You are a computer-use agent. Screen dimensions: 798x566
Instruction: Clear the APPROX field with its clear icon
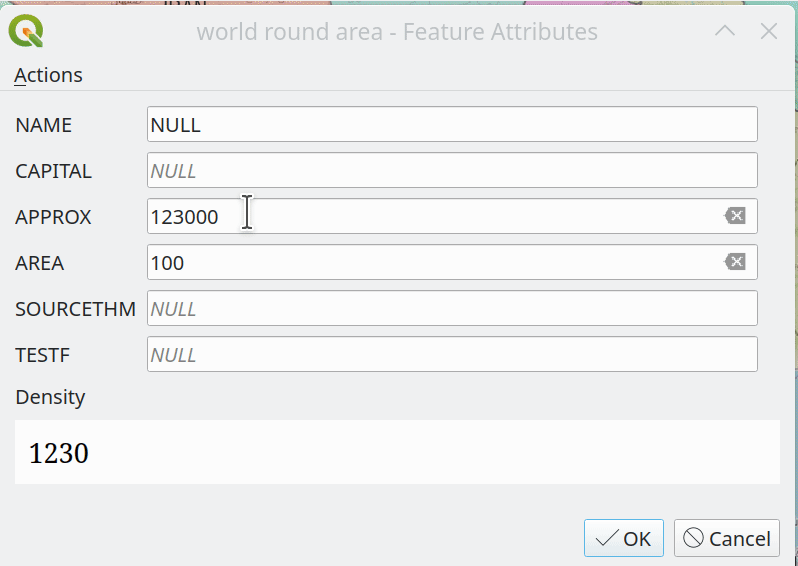735,216
